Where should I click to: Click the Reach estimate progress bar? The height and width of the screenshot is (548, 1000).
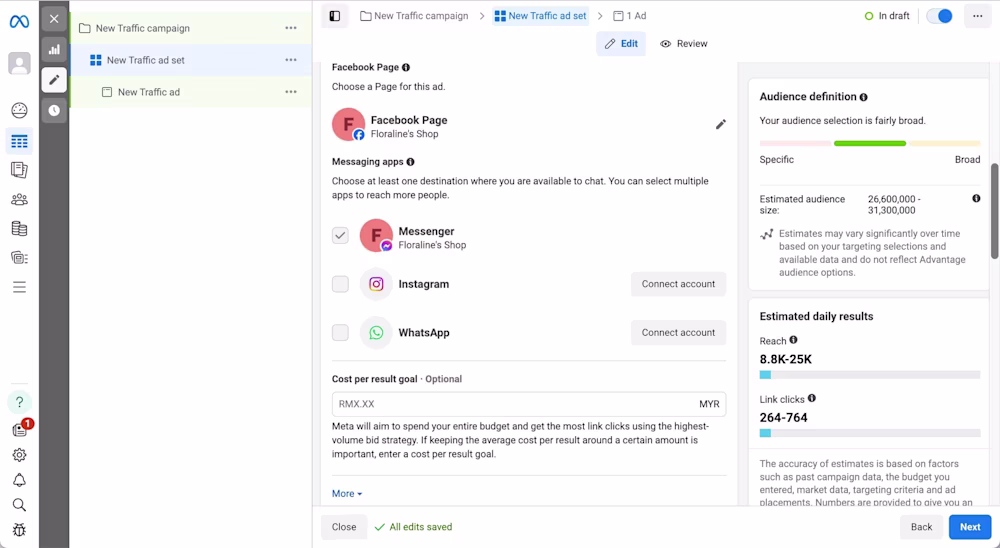(x=870, y=375)
